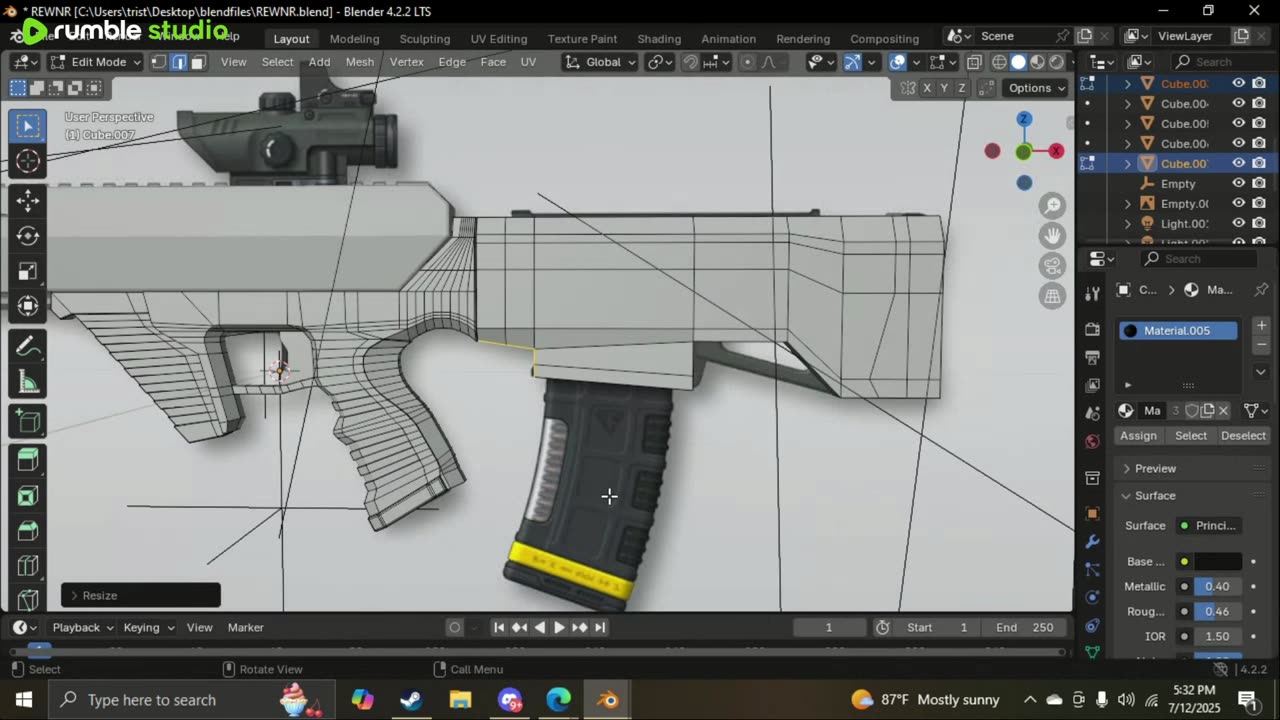
Task: Select the Scale tool in left toolbar
Action: tap(28, 272)
